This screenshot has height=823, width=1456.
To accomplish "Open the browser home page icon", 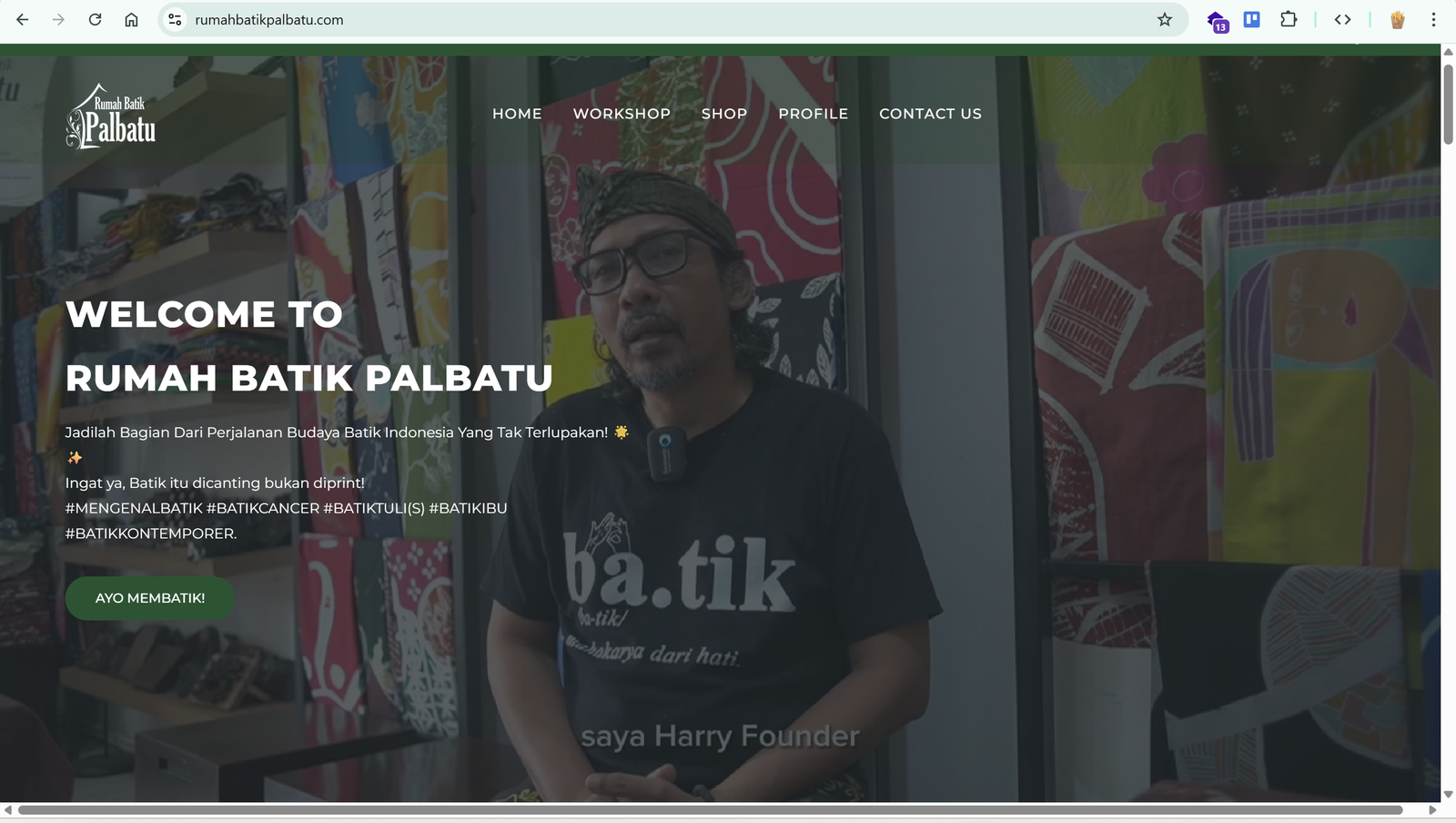I will point(131,19).
